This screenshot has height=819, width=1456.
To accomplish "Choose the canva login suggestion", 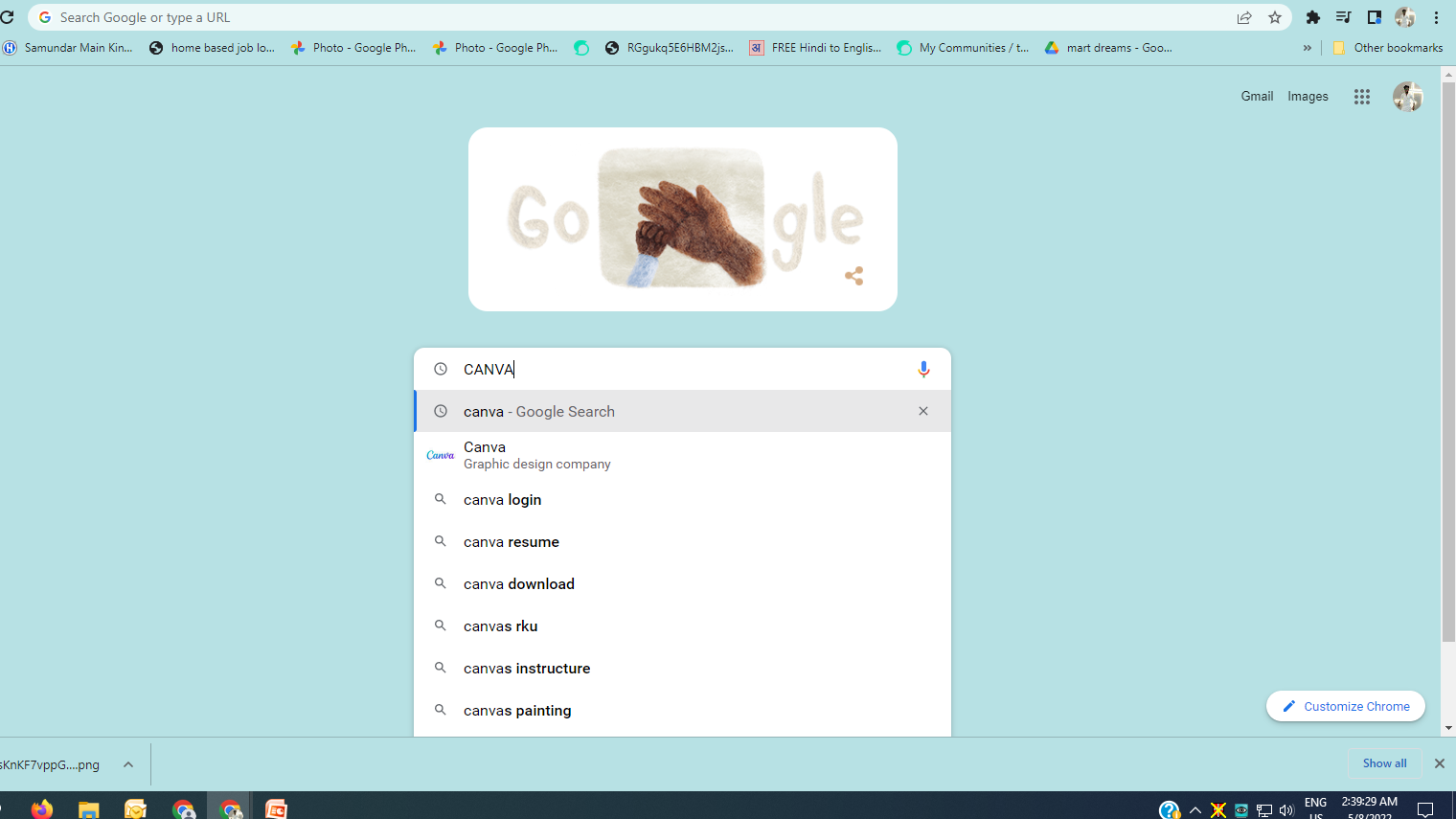I will tap(682, 499).
